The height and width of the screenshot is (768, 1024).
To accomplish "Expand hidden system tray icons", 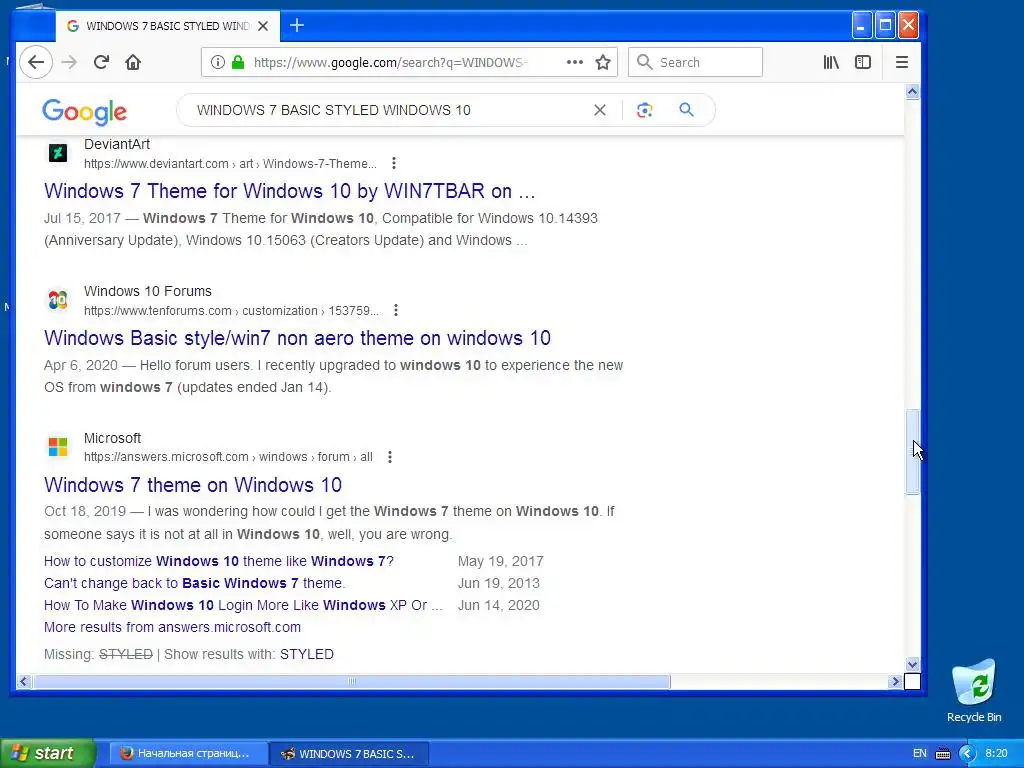I will click(x=967, y=754).
